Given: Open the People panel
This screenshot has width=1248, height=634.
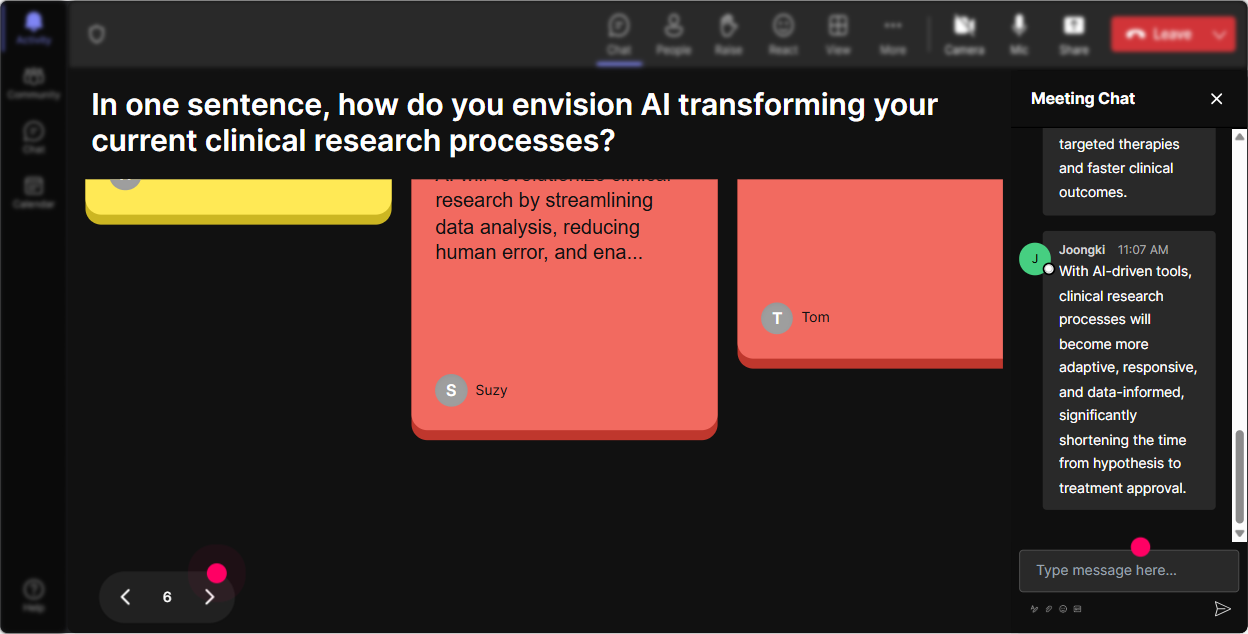Looking at the screenshot, I should [x=674, y=34].
